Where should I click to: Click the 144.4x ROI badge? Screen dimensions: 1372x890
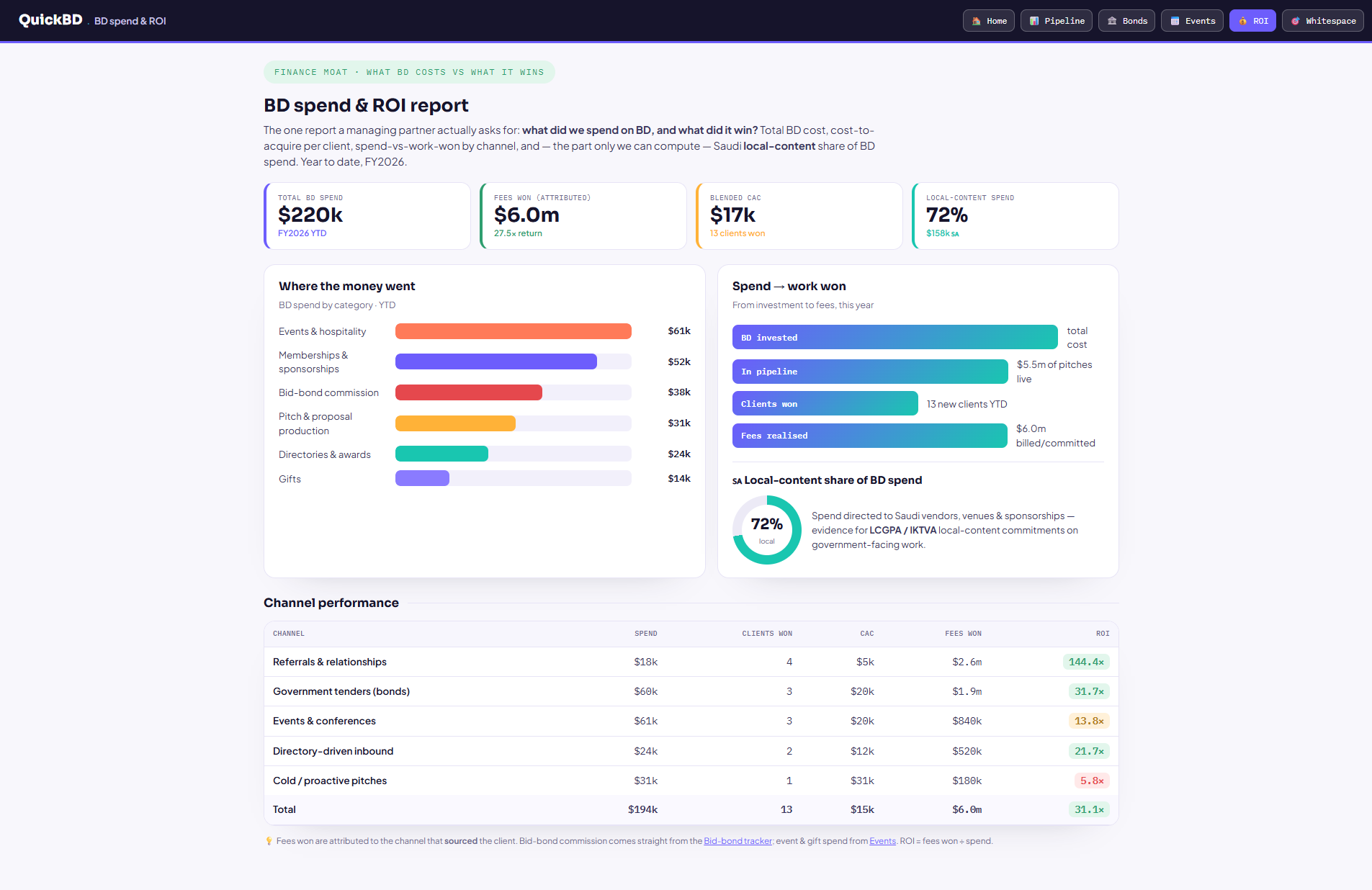pos(1086,662)
